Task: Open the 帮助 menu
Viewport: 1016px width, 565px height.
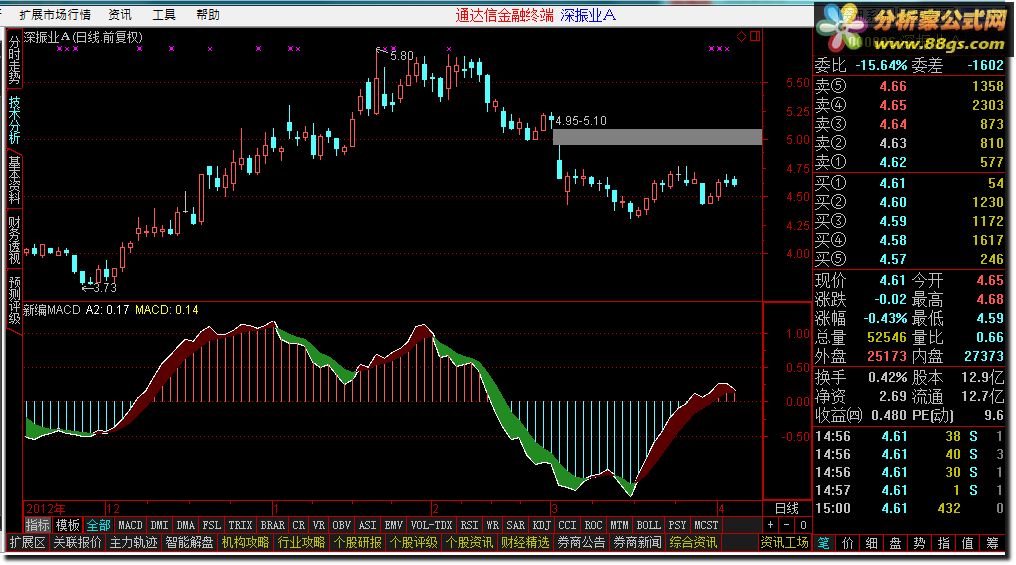Action: click(x=208, y=14)
